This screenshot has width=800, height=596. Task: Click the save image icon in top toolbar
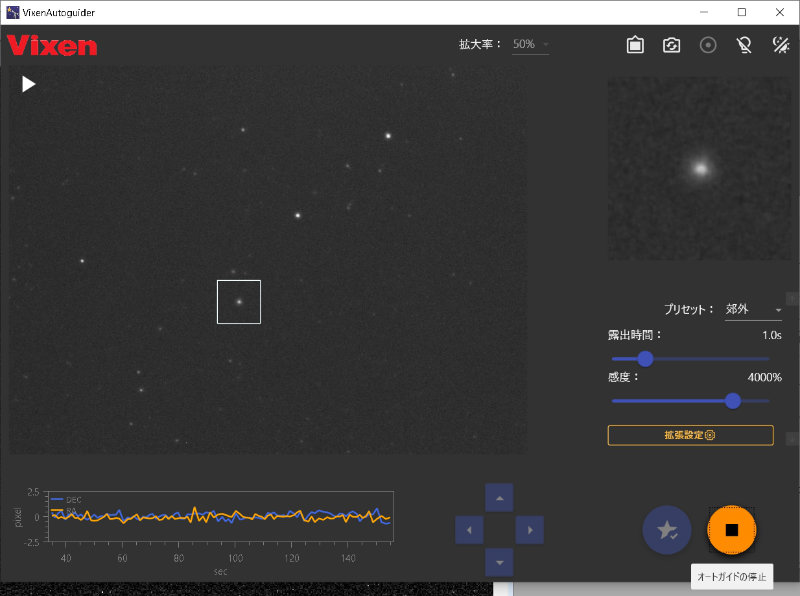click(x=635, y=45)
